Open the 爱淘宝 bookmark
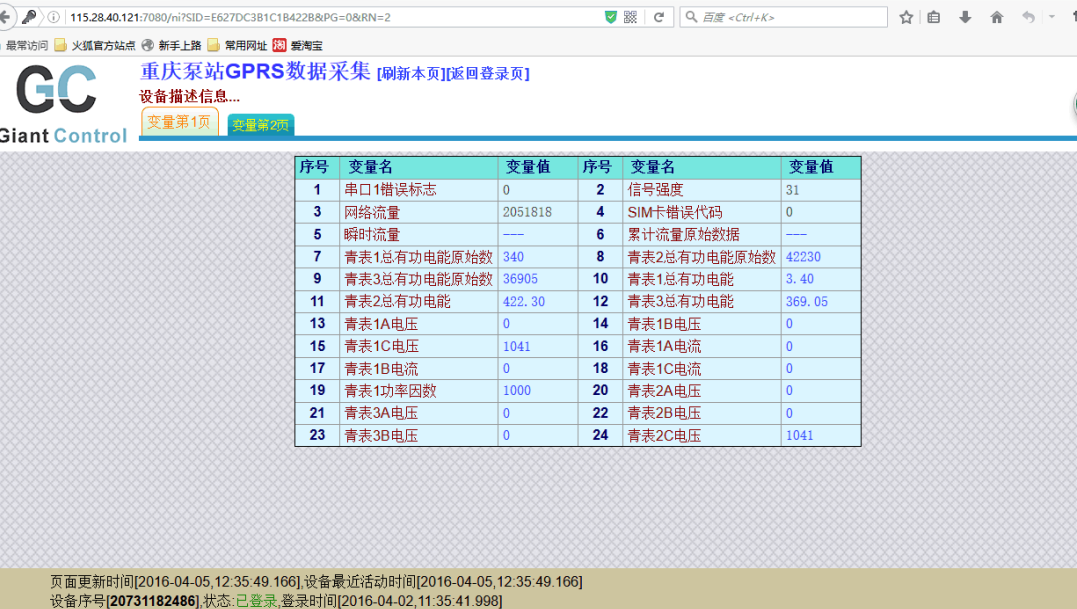The width and height of the screenshot is (1077, 609). click(x=298, y=45)
